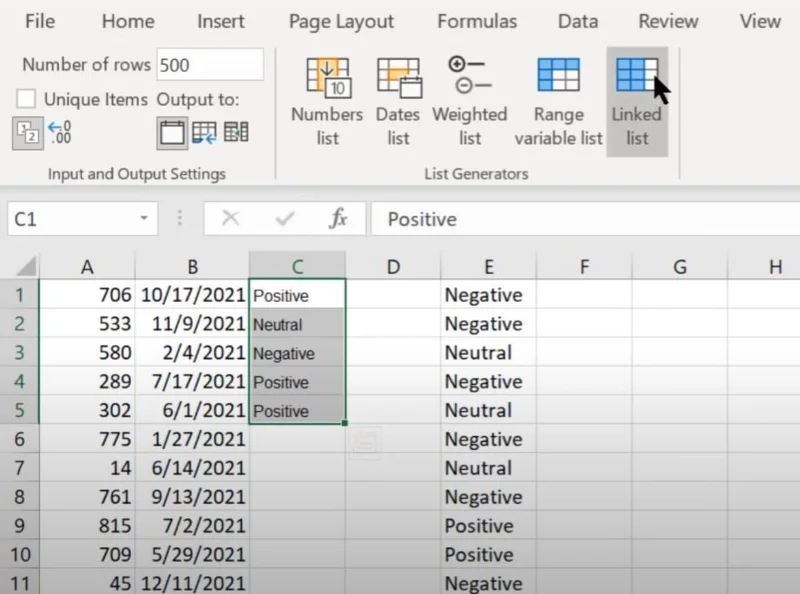This screenshot has width=800, height=594.
Task: Click the Select All corner triangle
Action: click(24, 265)
